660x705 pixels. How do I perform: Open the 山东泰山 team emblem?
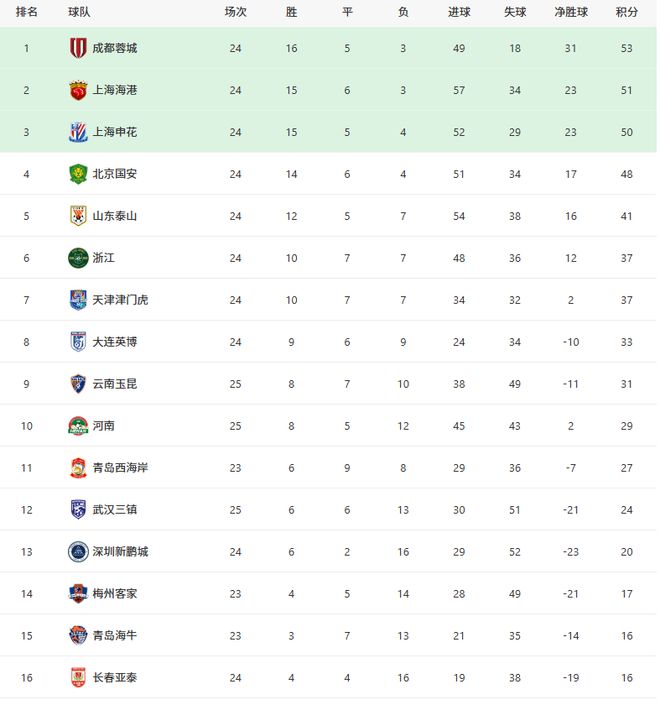point(78,216)
